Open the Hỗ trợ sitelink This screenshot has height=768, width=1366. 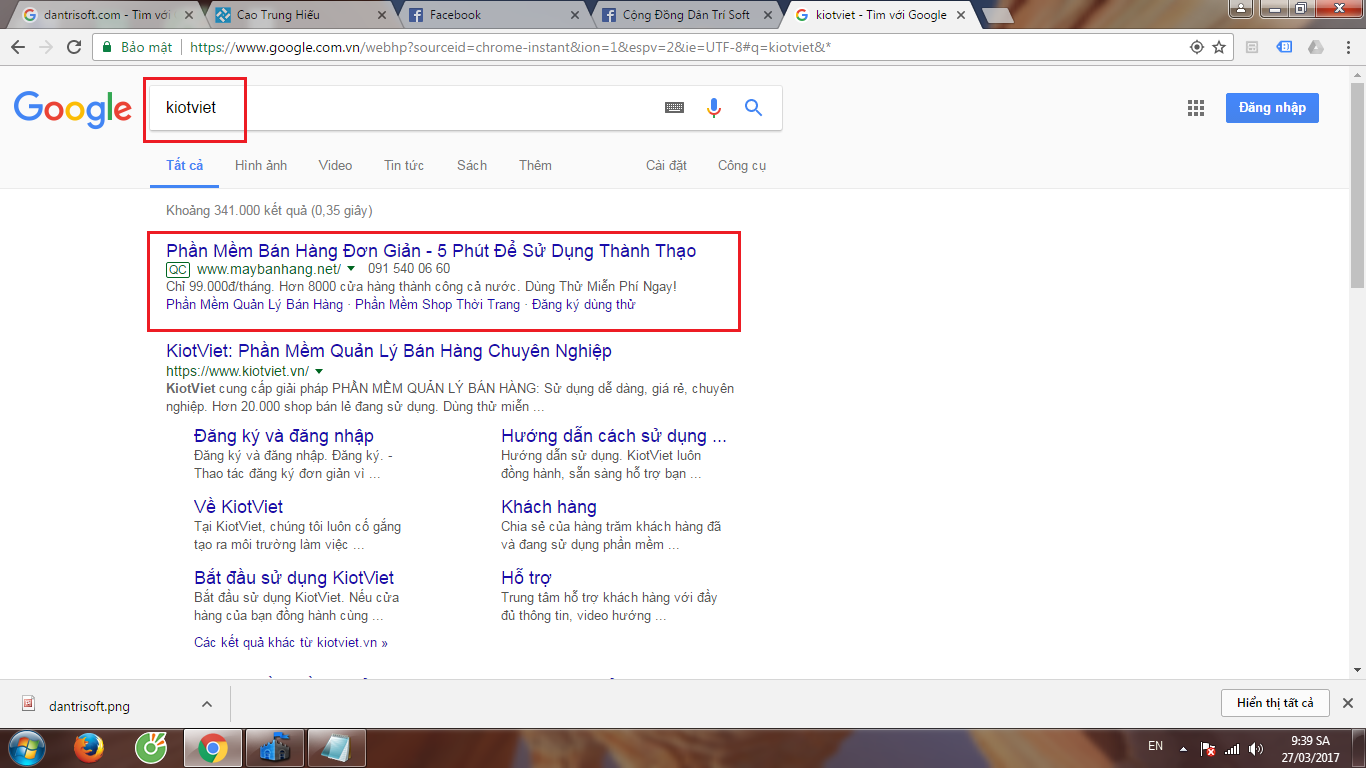click(x=526, y=578)
